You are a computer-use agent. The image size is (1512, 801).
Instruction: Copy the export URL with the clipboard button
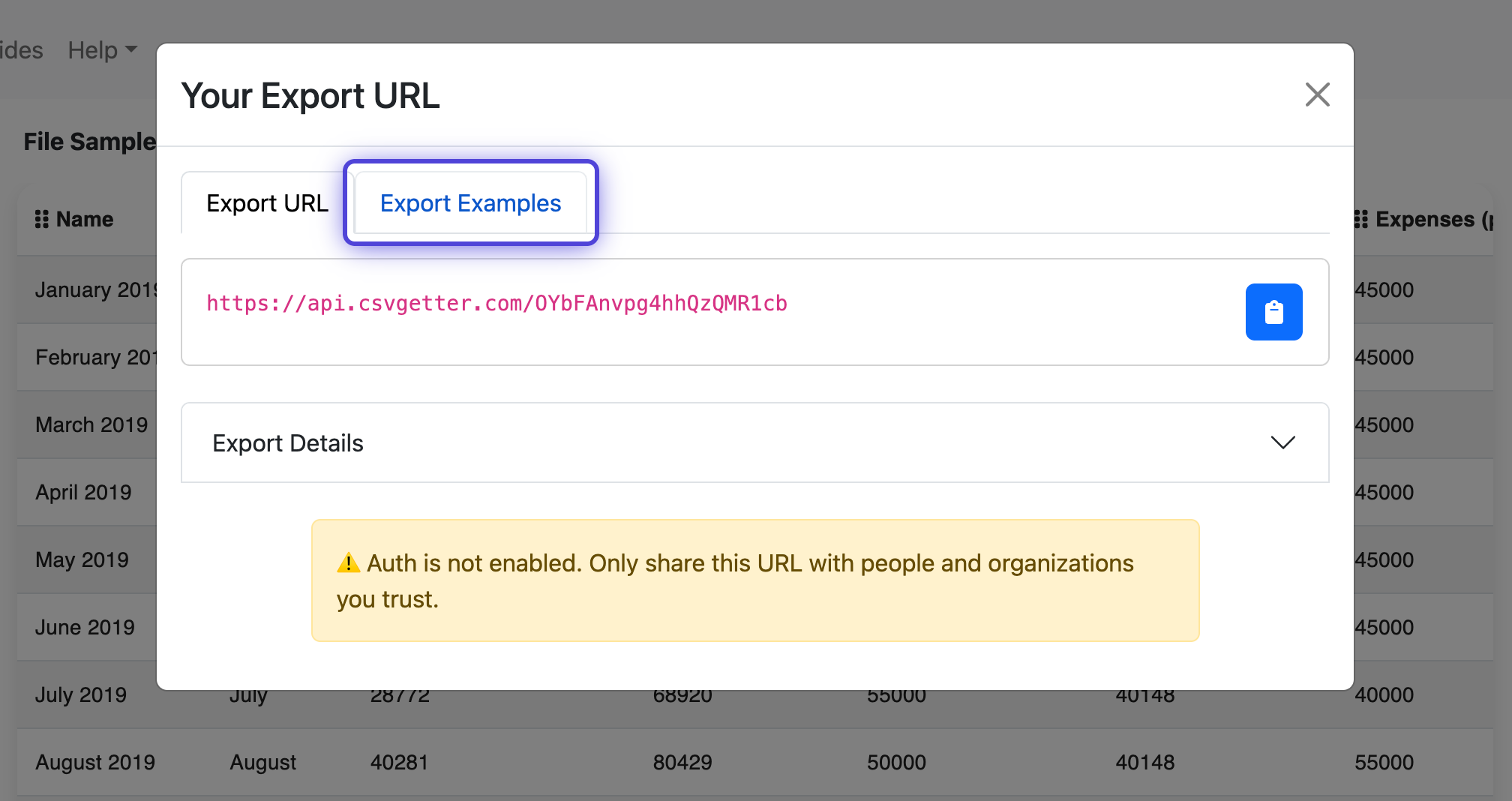coord(1273,312)
